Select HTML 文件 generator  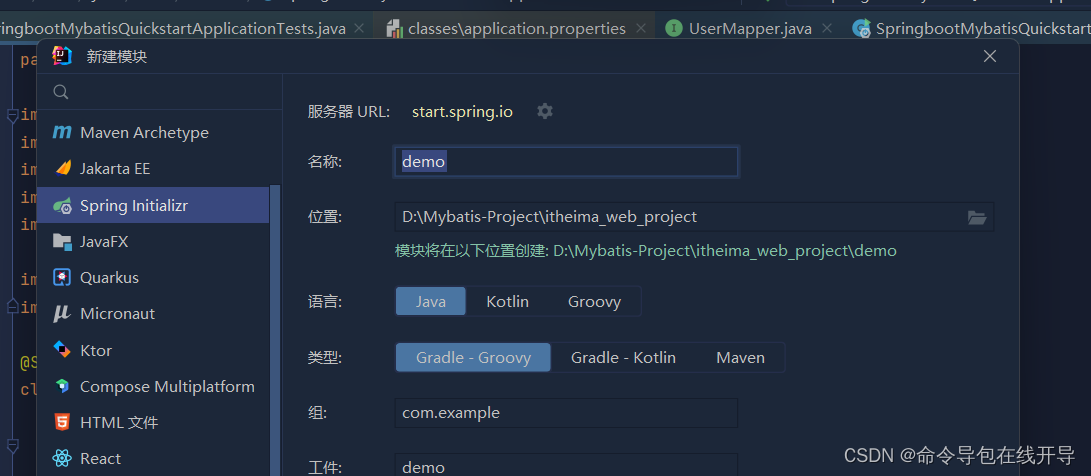click(153, 422)
